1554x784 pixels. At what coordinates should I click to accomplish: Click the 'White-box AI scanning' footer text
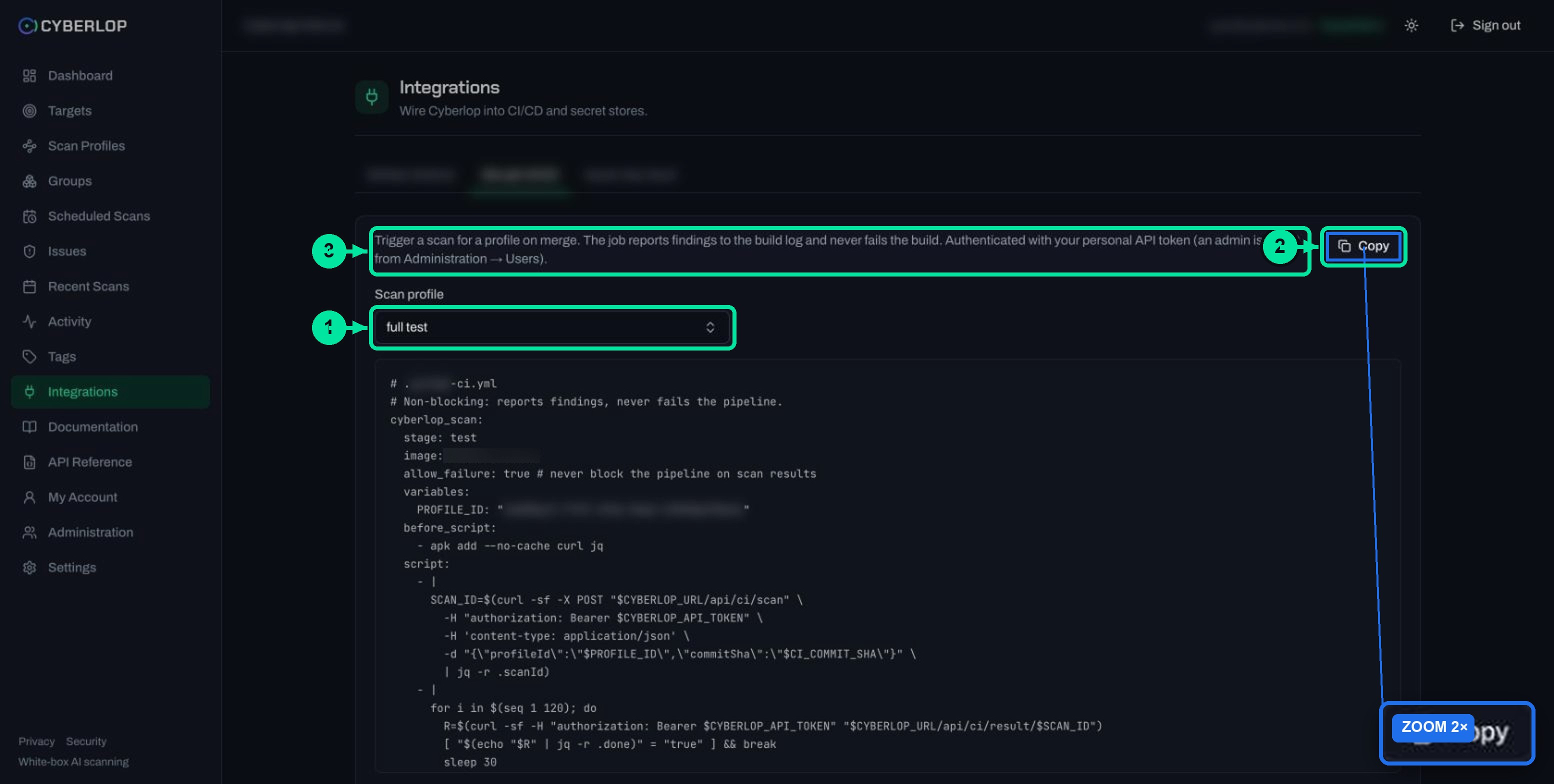73,761
